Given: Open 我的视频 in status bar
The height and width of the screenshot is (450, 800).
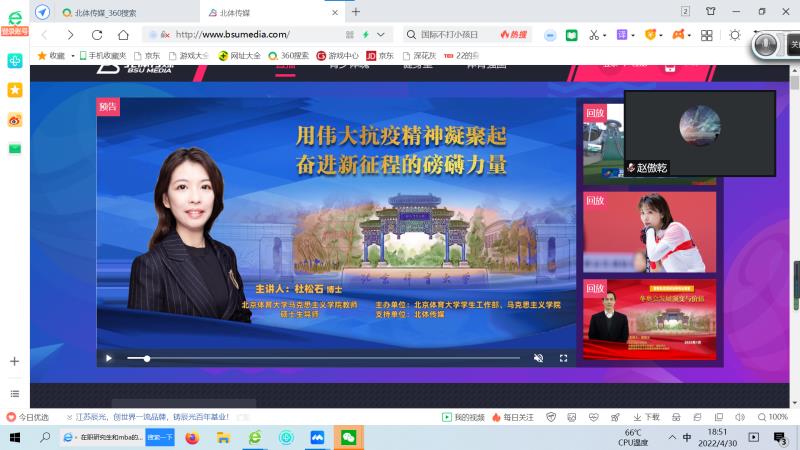Looking at the screenshot, I should tap(464, 416).
